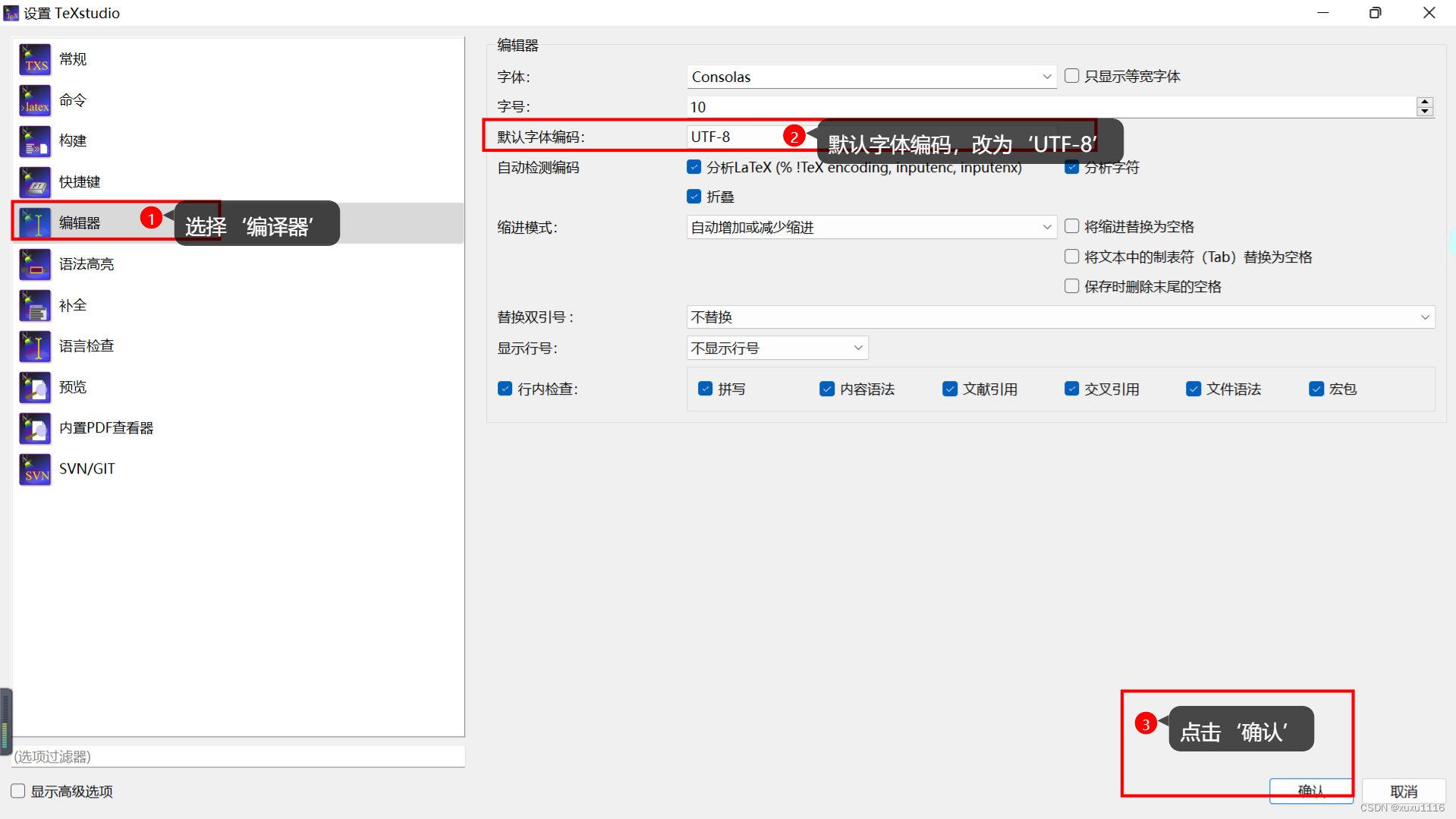This screenshot has width=1456, height=819.
Task: Toggle the 文件语法 inline check
Action: pos(1193,389)
